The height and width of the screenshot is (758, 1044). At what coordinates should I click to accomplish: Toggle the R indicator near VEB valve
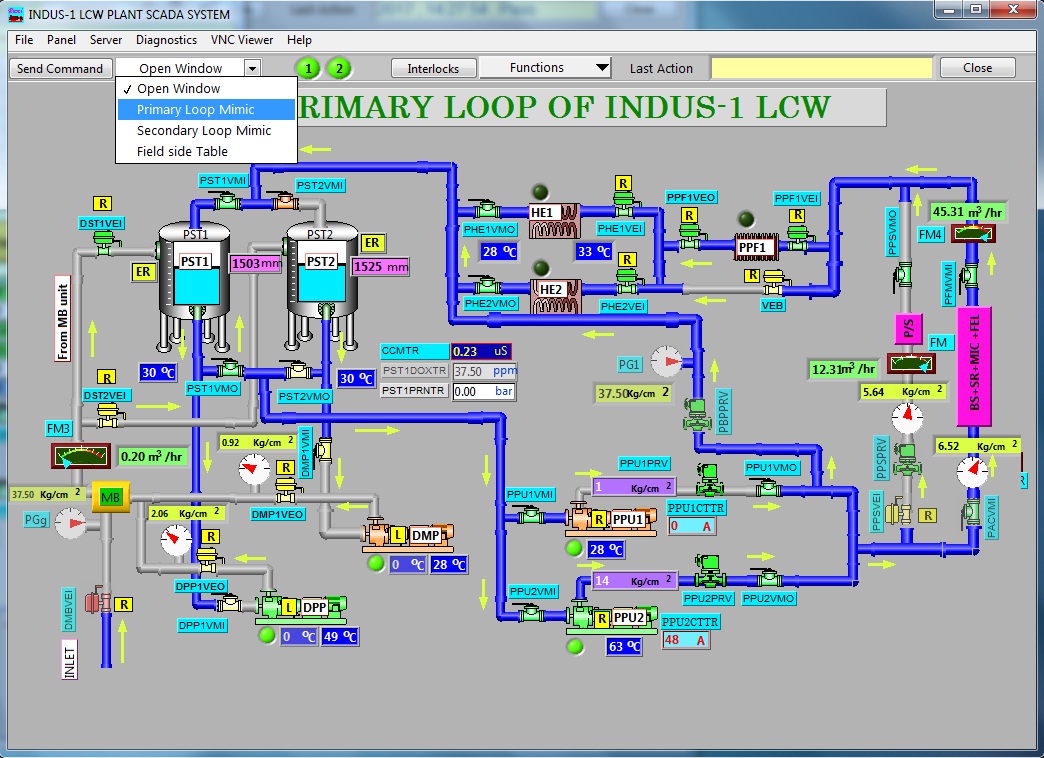pyautogui.click(x=752, y=274)
